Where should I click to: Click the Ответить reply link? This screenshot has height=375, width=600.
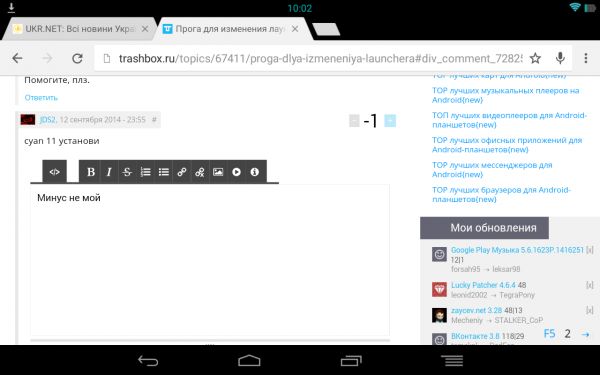(41, 98)
